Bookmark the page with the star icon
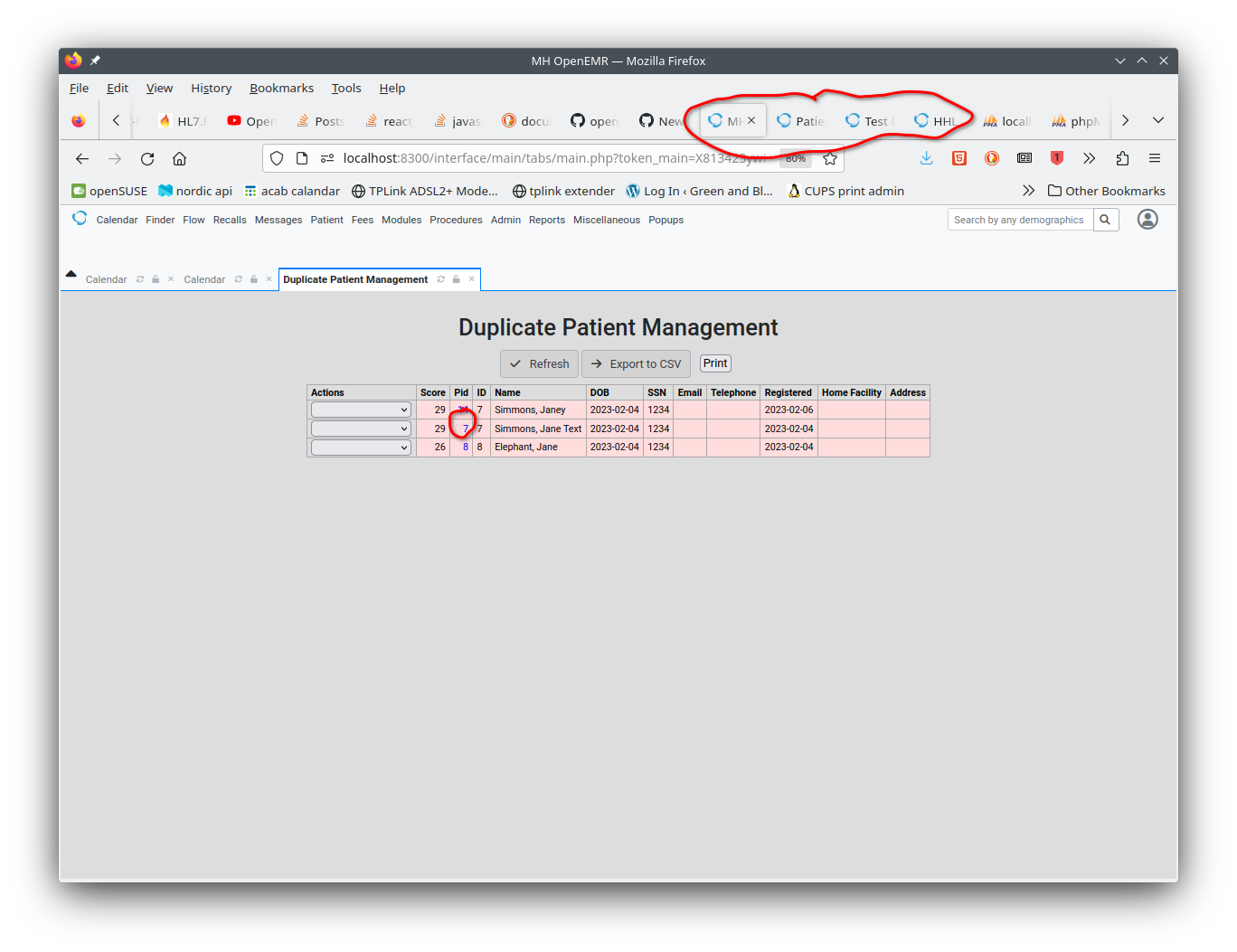1237x952 pixels. pos(829,158)
